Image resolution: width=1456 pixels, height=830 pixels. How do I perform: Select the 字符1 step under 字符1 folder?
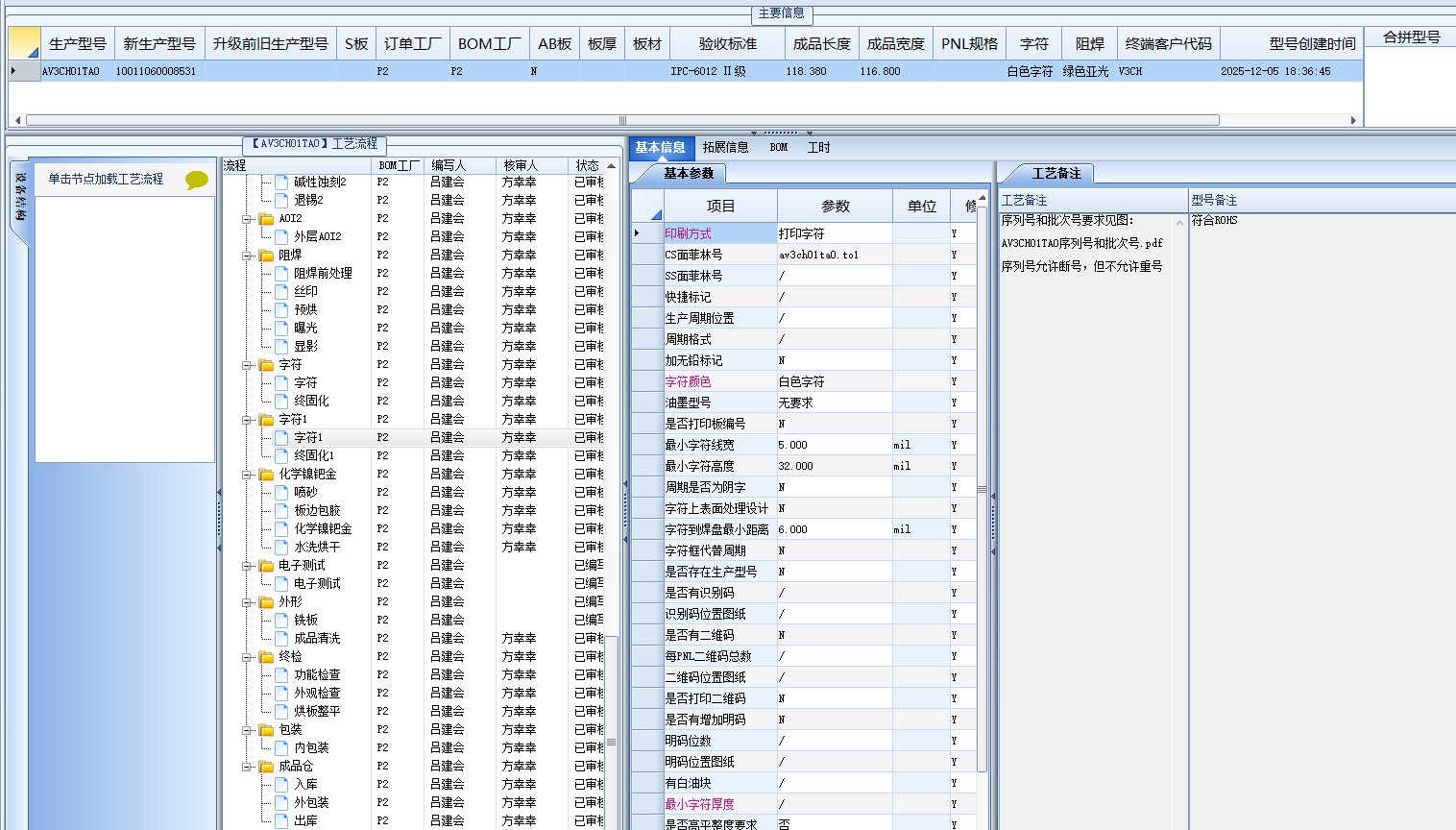coord(307,437)
